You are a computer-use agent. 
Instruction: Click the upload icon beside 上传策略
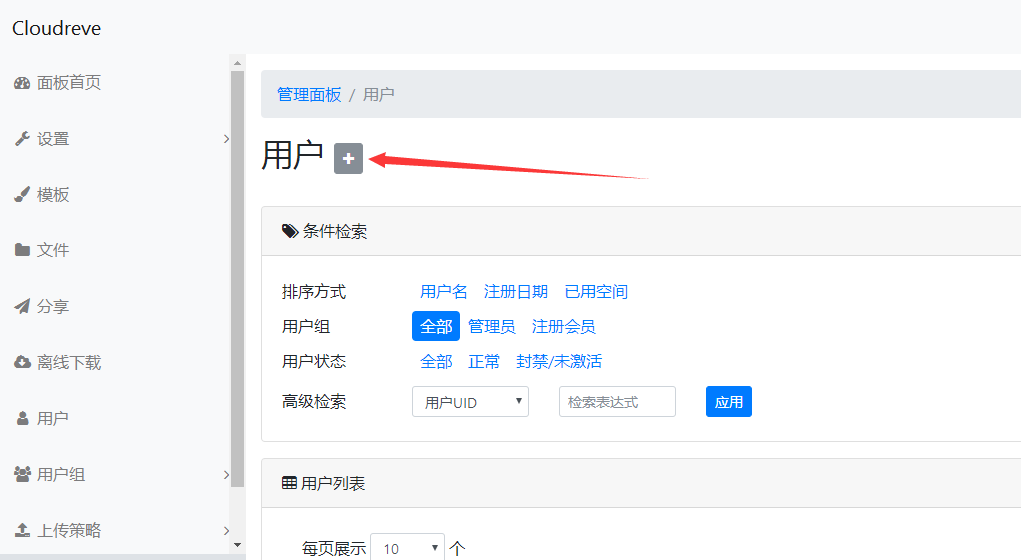(22, 530)
